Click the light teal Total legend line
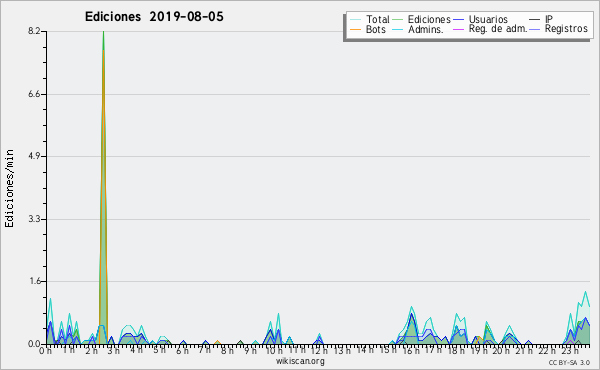The image size is (600, 370). [355, 20]
